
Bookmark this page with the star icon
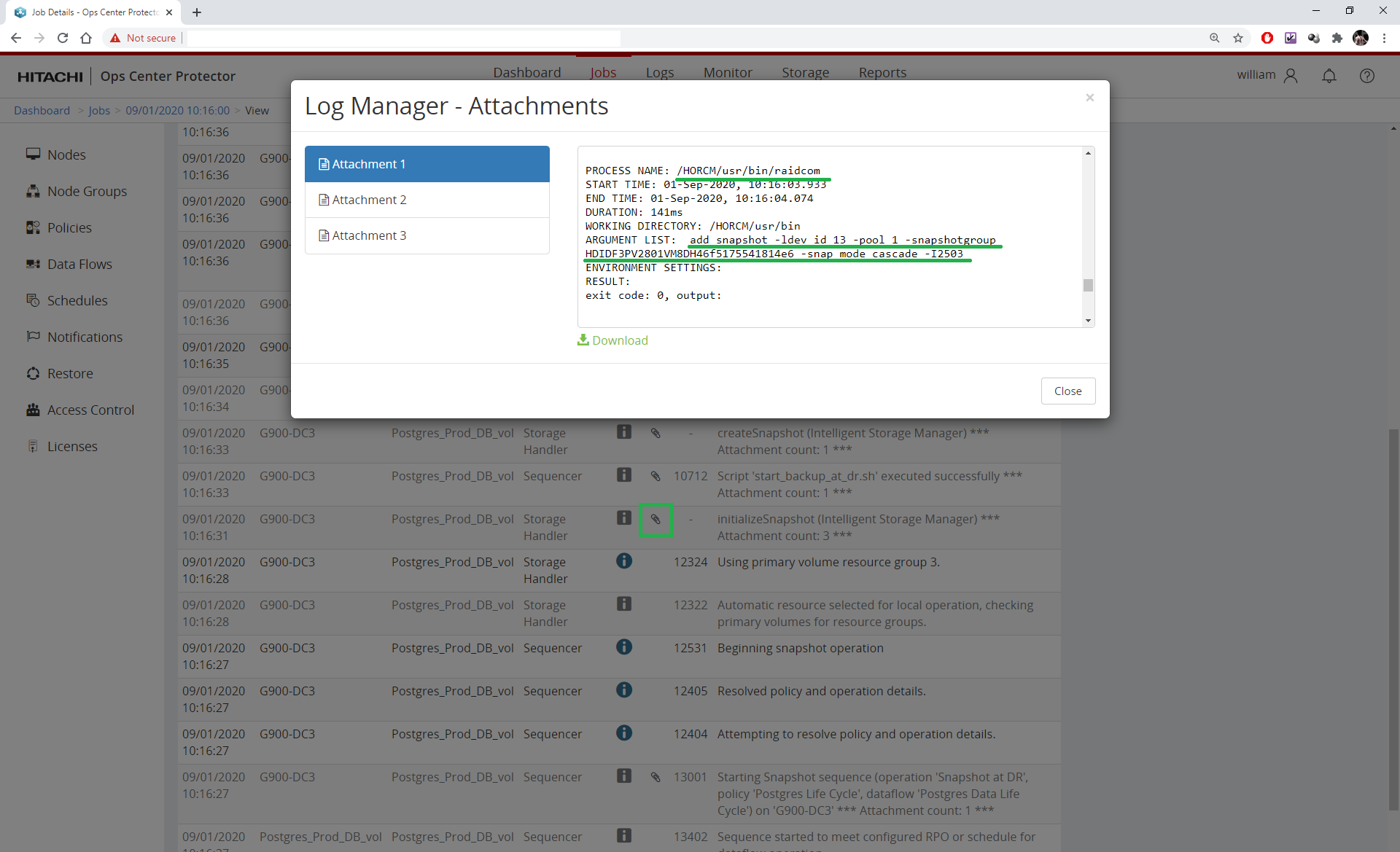(1238, 38)
